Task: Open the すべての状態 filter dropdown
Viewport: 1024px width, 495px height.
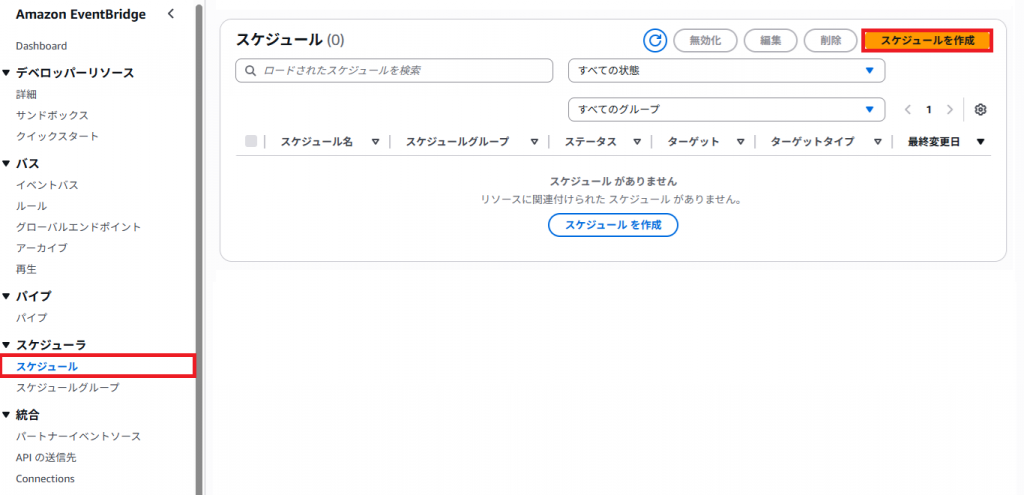Action: point(726,70)
